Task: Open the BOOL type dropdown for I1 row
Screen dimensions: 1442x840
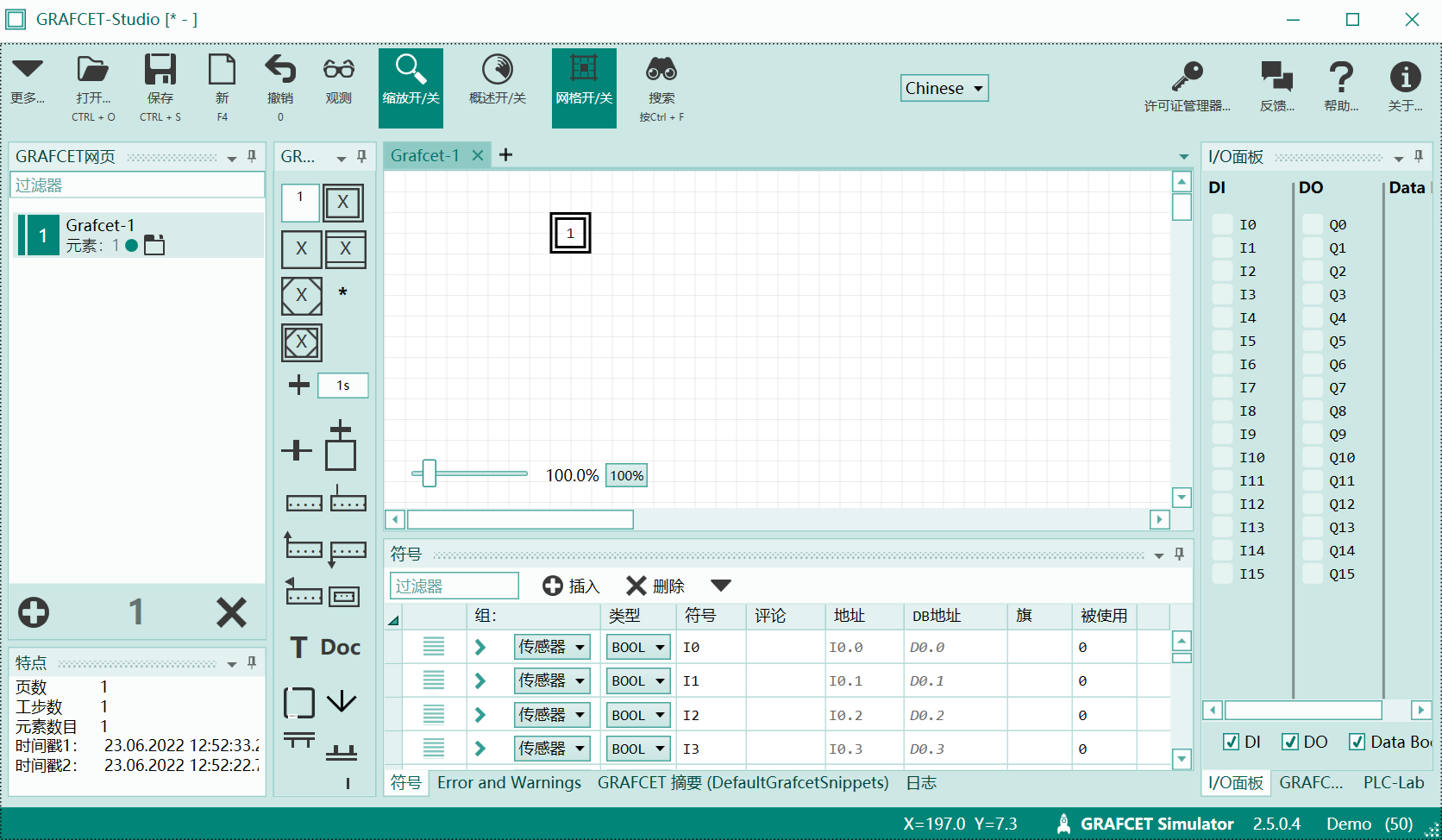Action: 638,680
